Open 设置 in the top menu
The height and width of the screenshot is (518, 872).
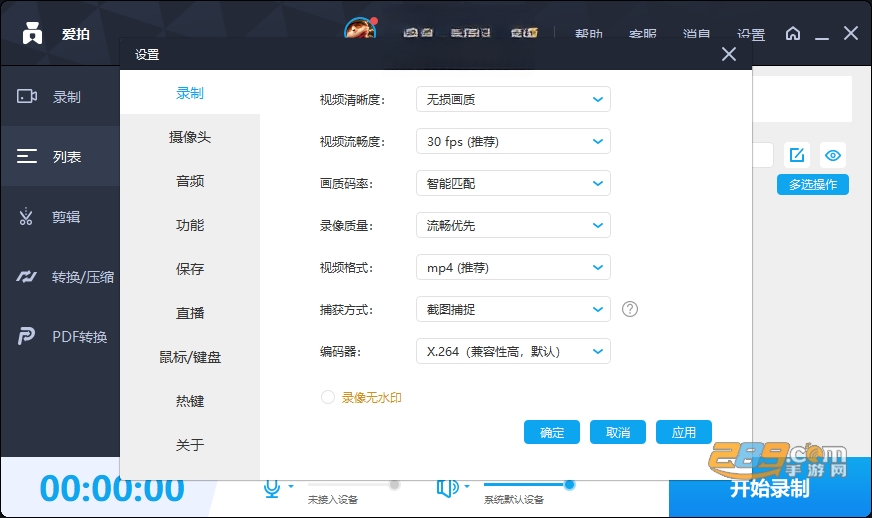coord(751,33)
